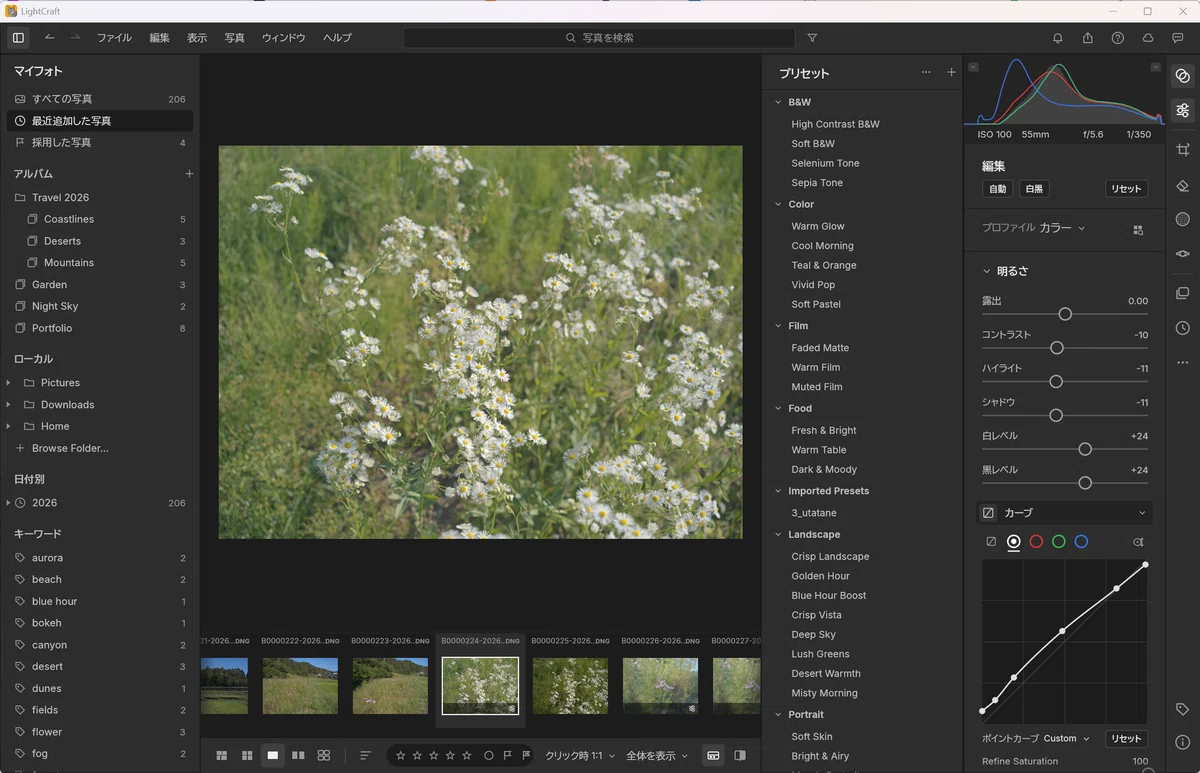The height and width of the screenshot is (773, 1200).
Task: Select the Crop tool
Action: tap(1183, 149)
